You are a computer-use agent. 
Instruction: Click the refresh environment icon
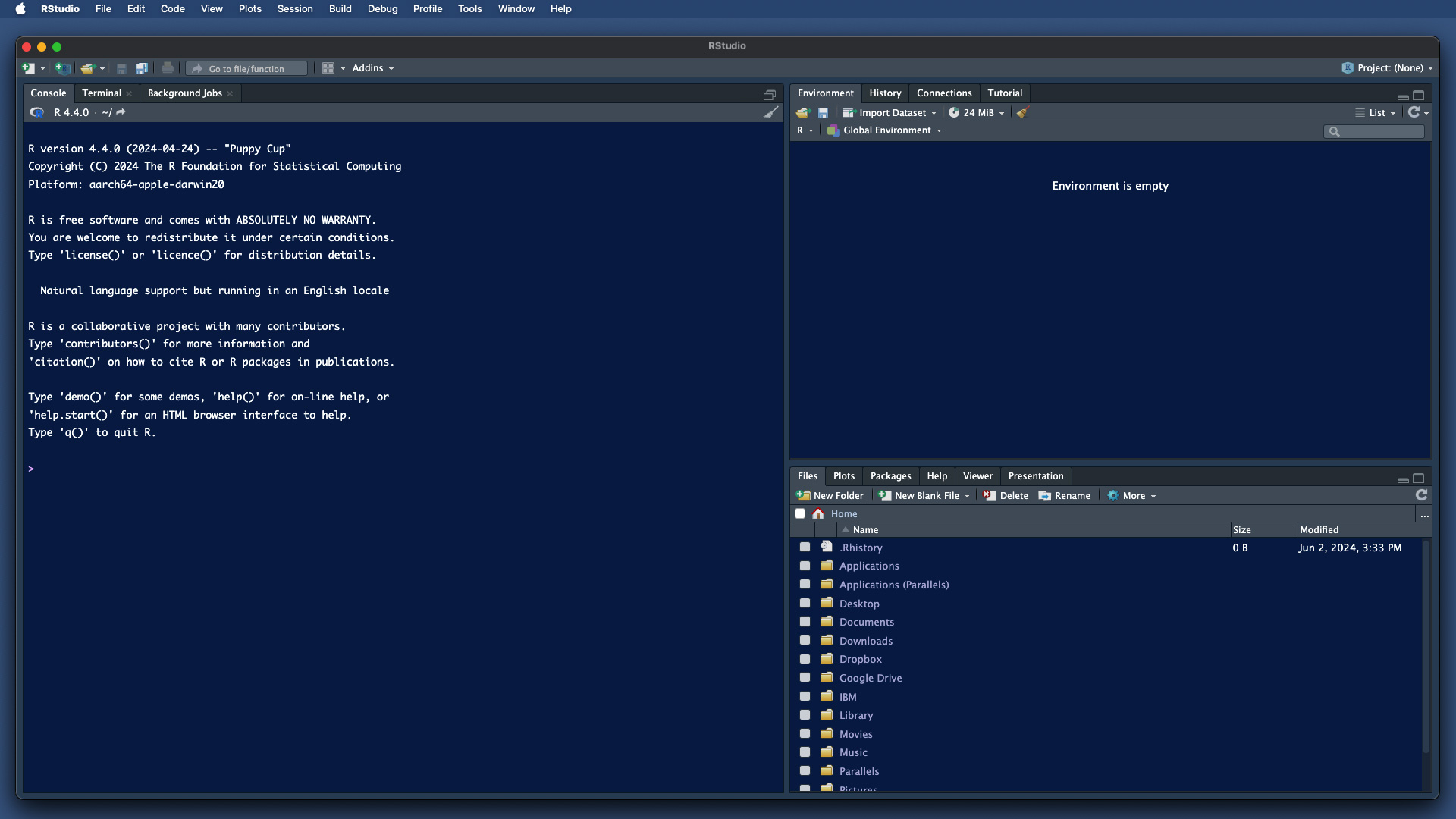tap(1414, 112)
